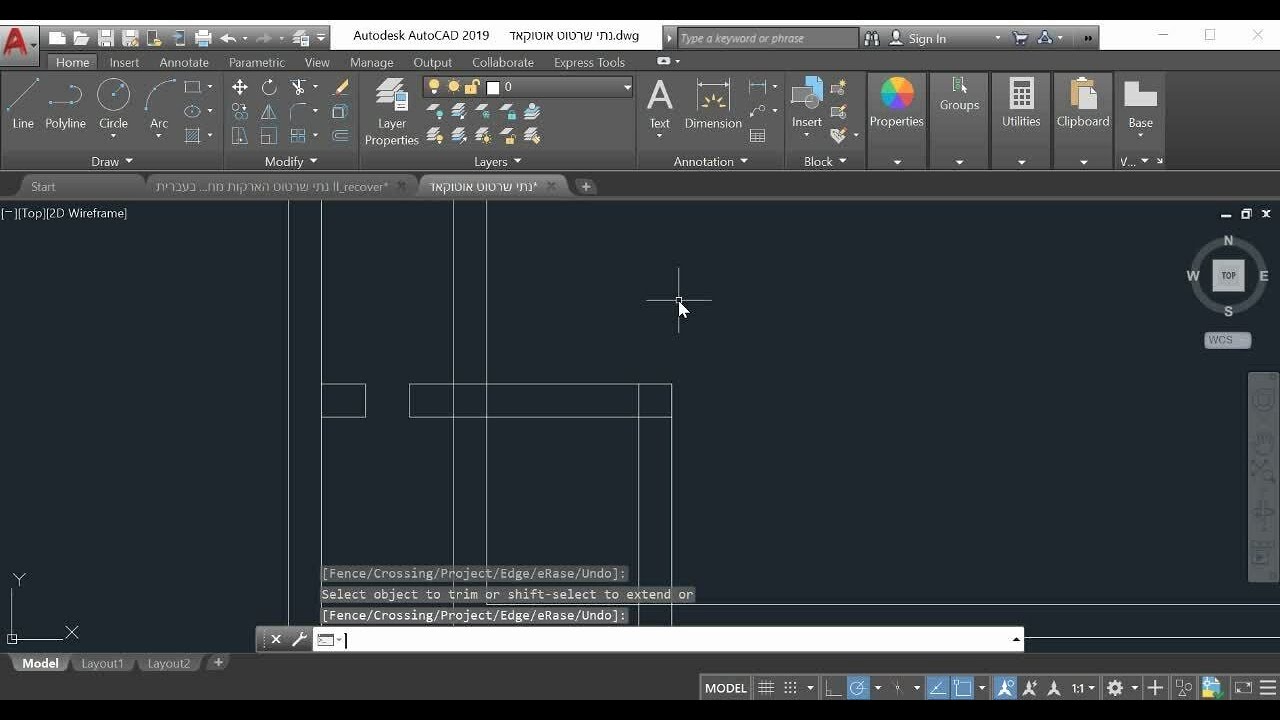
Task: Open the Annotate ribbon tab
Action: tap(184, 62)
